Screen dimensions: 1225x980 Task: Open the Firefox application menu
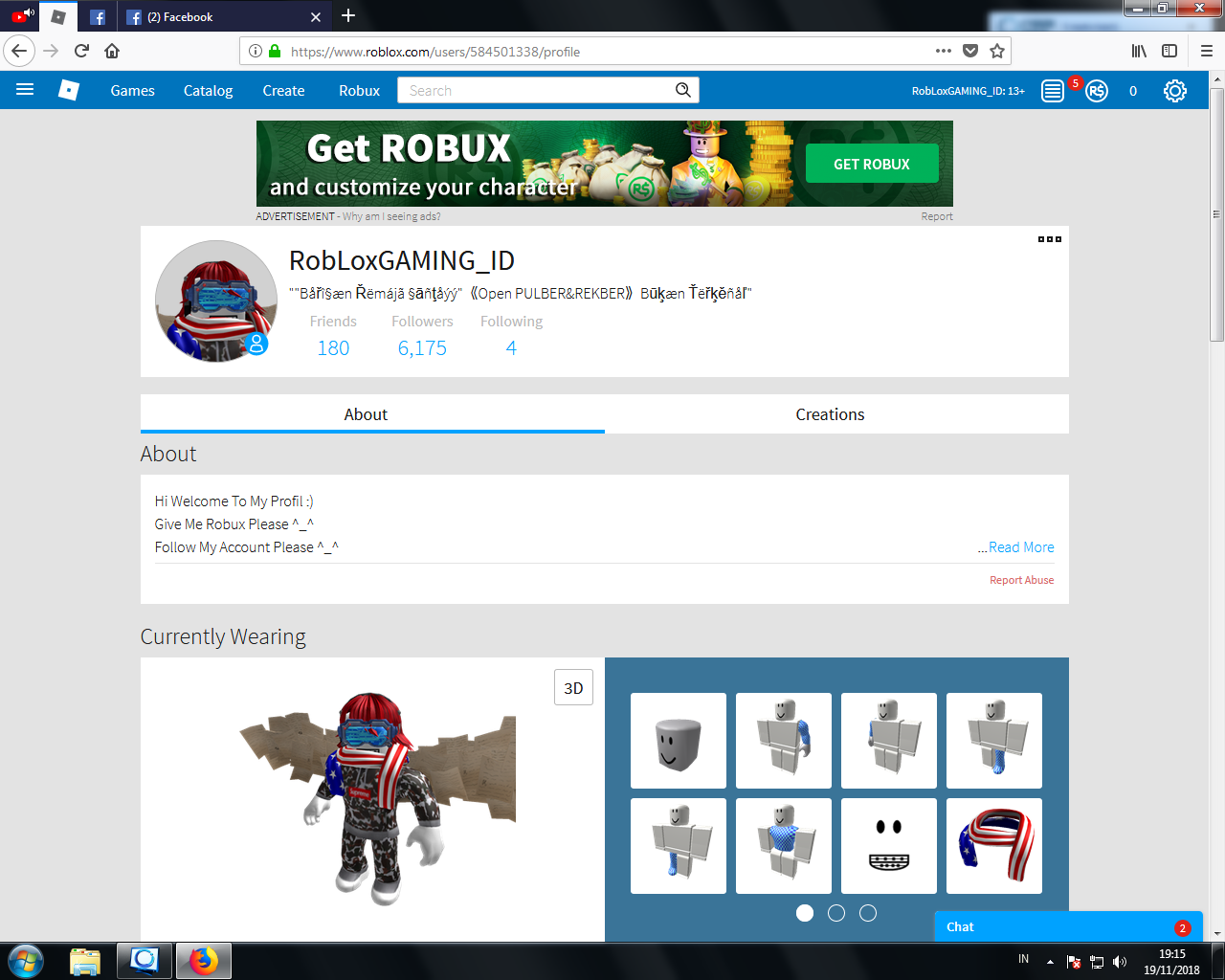1206,51
